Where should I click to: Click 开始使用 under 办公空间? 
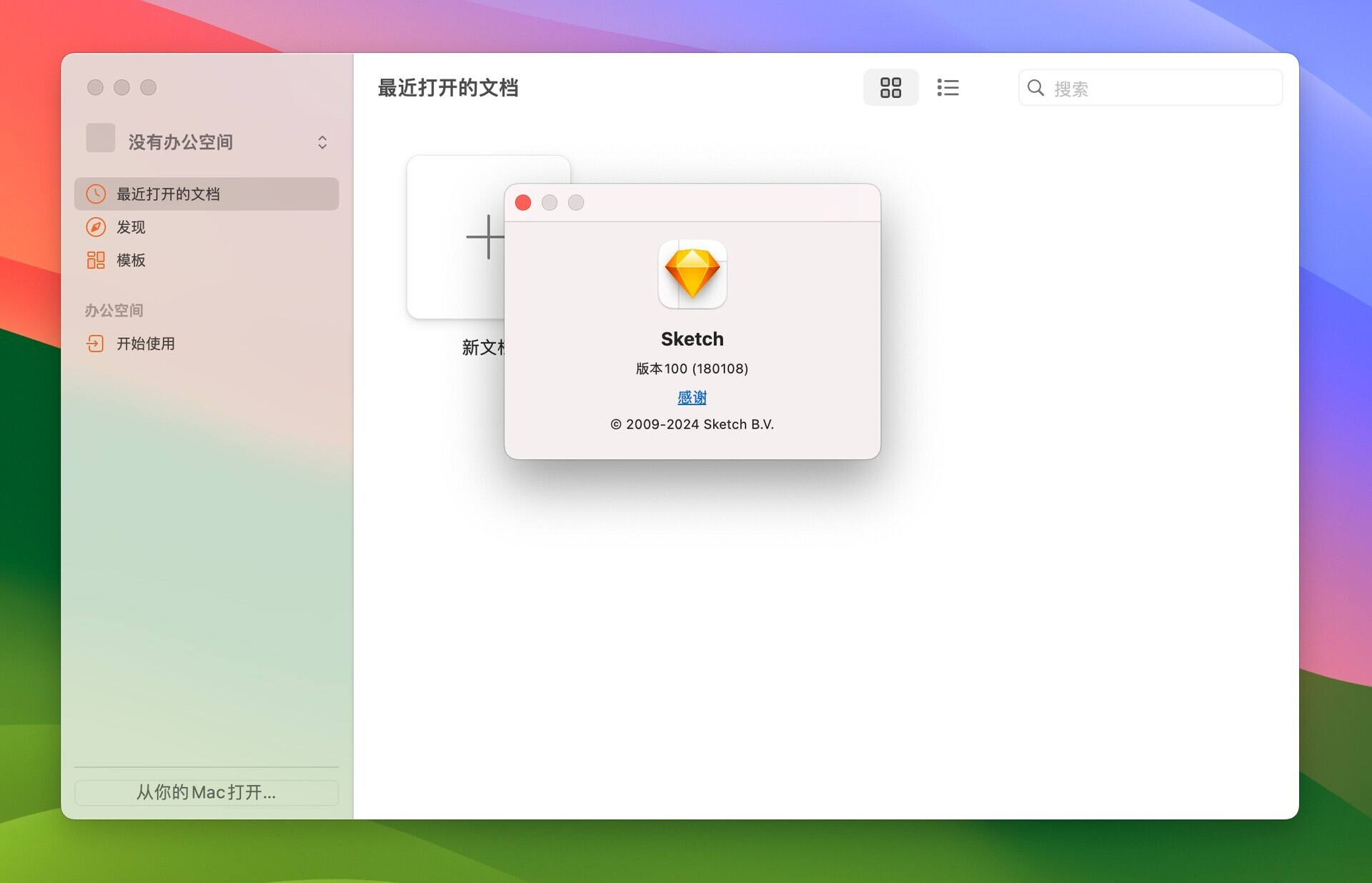point(207,344)
